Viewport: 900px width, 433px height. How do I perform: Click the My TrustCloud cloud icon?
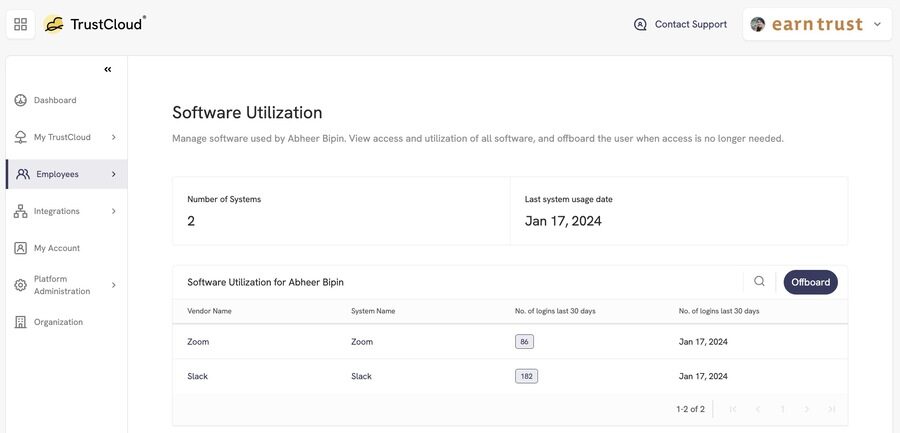21,137
